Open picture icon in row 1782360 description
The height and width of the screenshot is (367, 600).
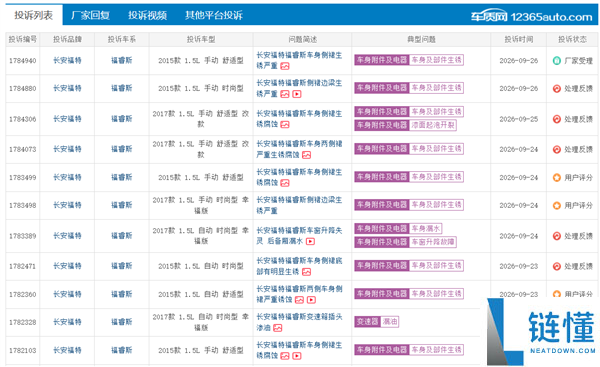click(x=299, y=300)
